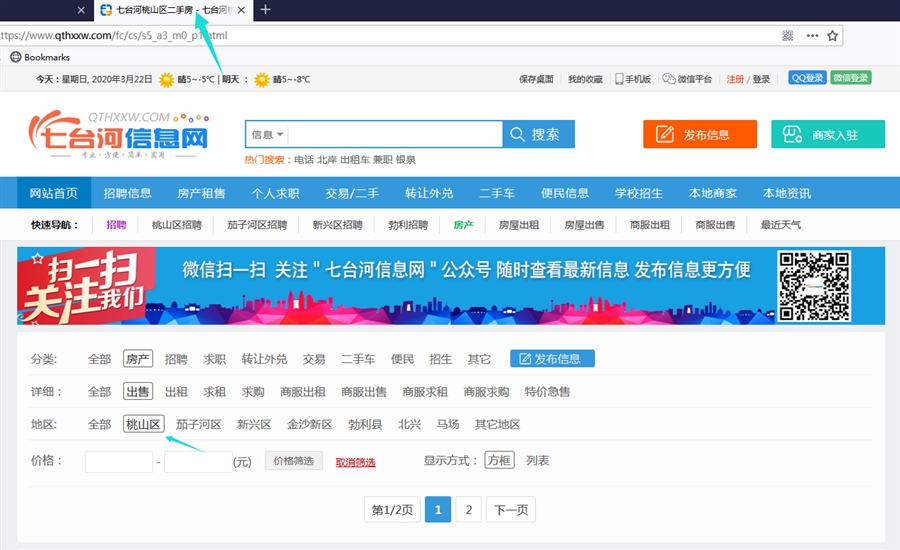Click the 取消筛选 link

[x=355, y=462]
